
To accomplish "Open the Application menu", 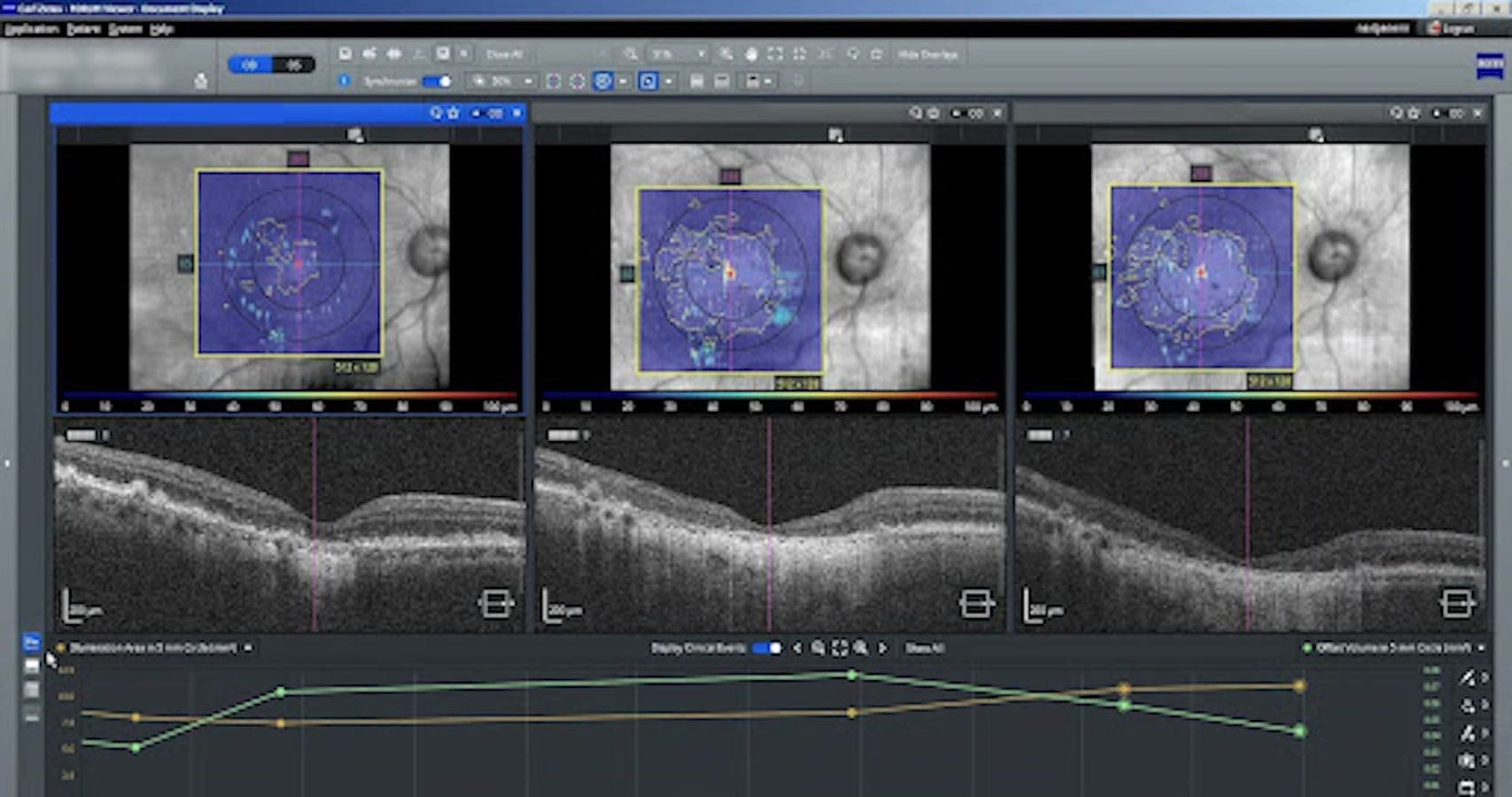I will 31,28.
